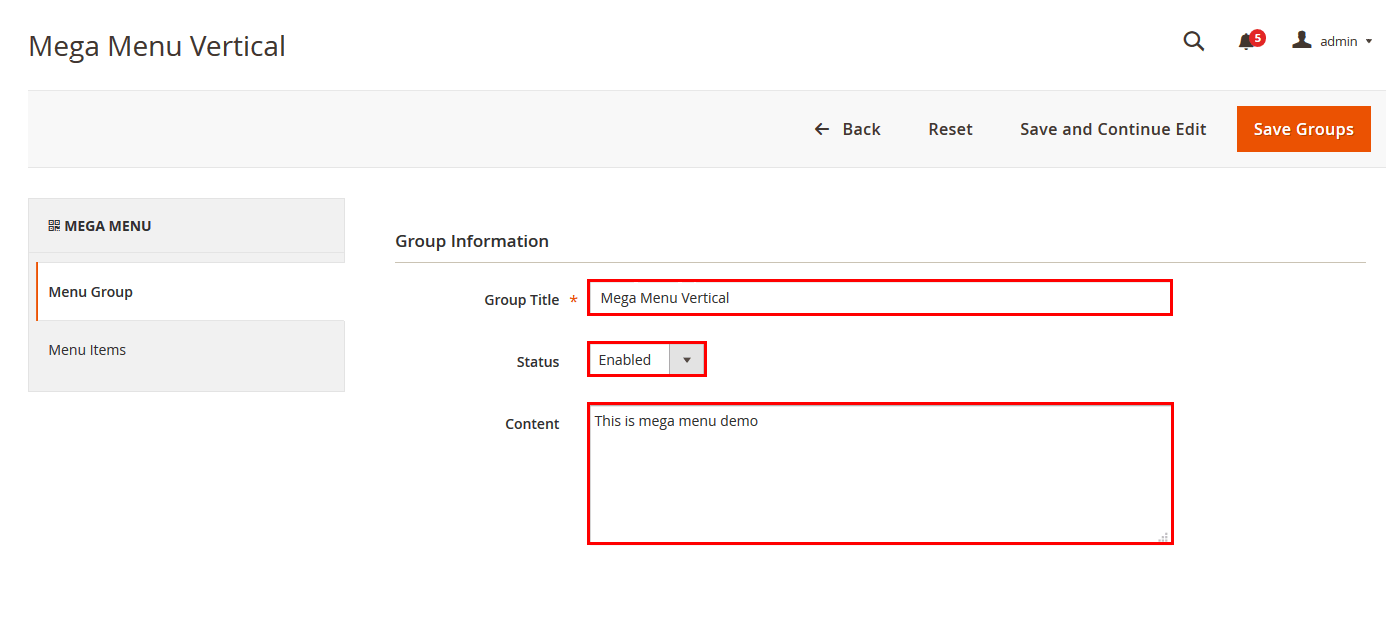
Task: Click the Status select arrow button
Action: [x=686, y=360]
